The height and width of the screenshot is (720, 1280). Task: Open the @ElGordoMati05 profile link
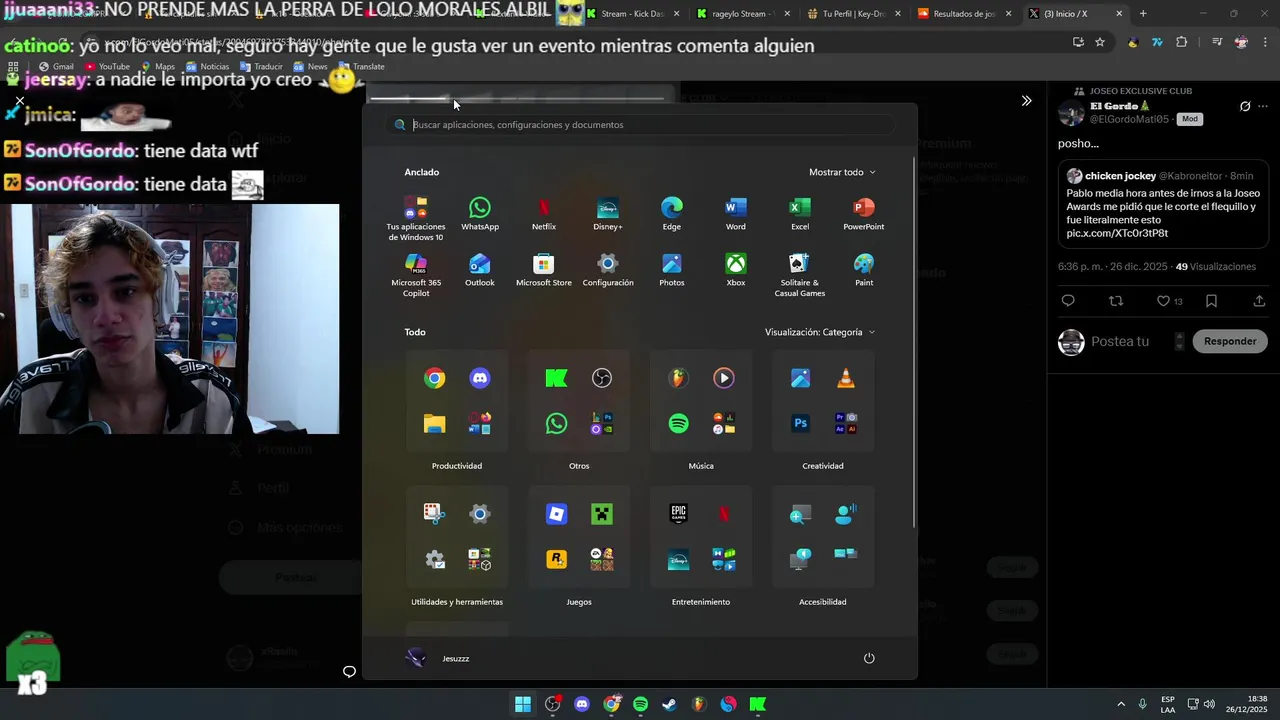tap(1129, 119)
